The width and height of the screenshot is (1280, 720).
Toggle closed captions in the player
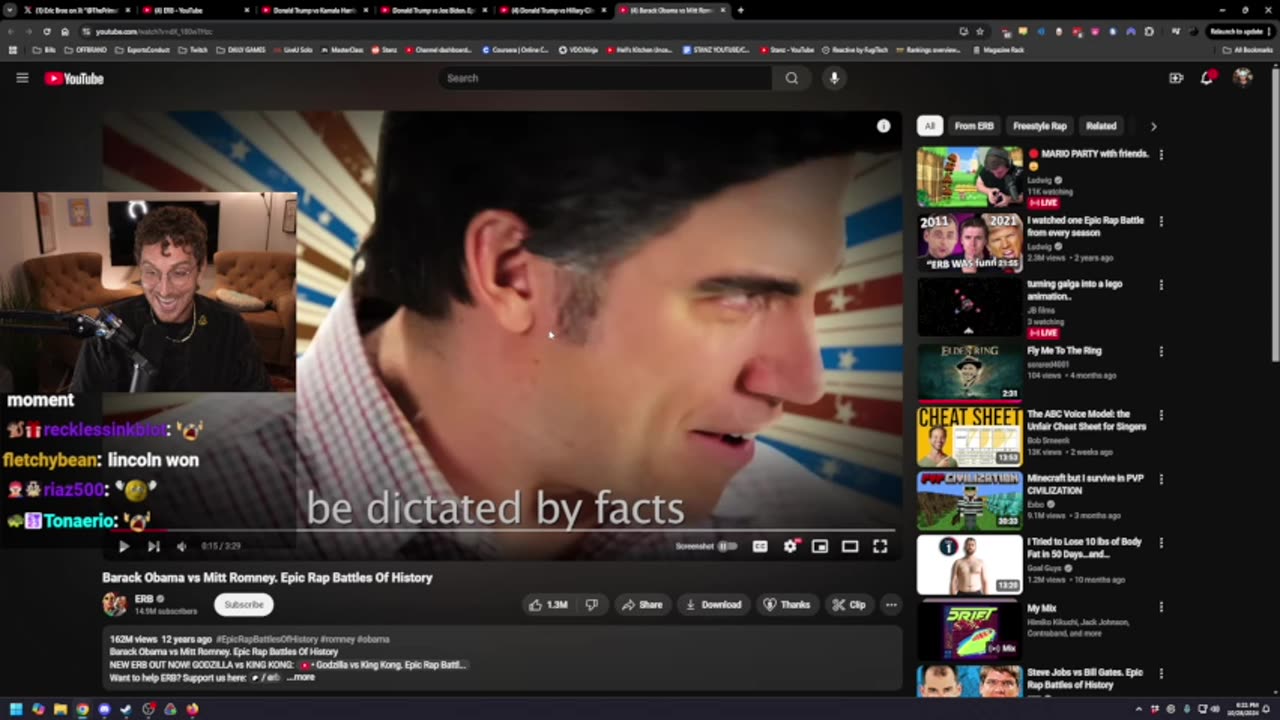[760, 546]
